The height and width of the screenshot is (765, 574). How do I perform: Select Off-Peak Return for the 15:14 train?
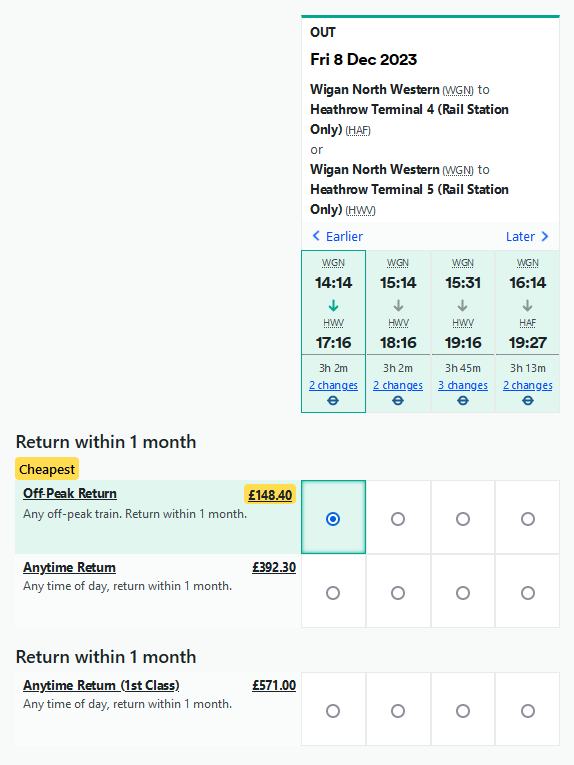[398, 519]
